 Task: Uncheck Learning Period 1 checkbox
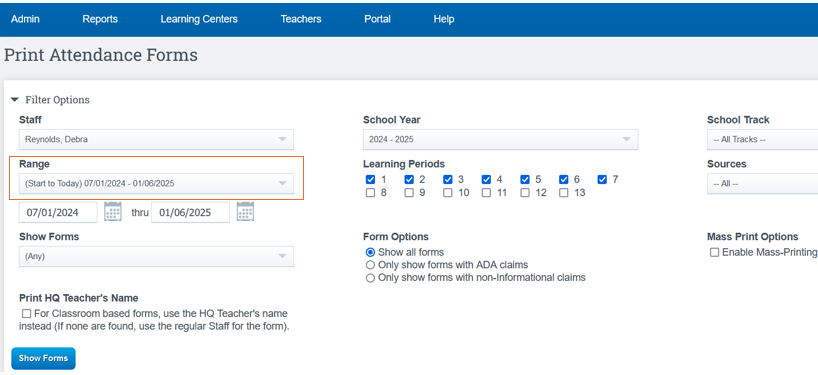pyautogui.click(x=370, y=179)
